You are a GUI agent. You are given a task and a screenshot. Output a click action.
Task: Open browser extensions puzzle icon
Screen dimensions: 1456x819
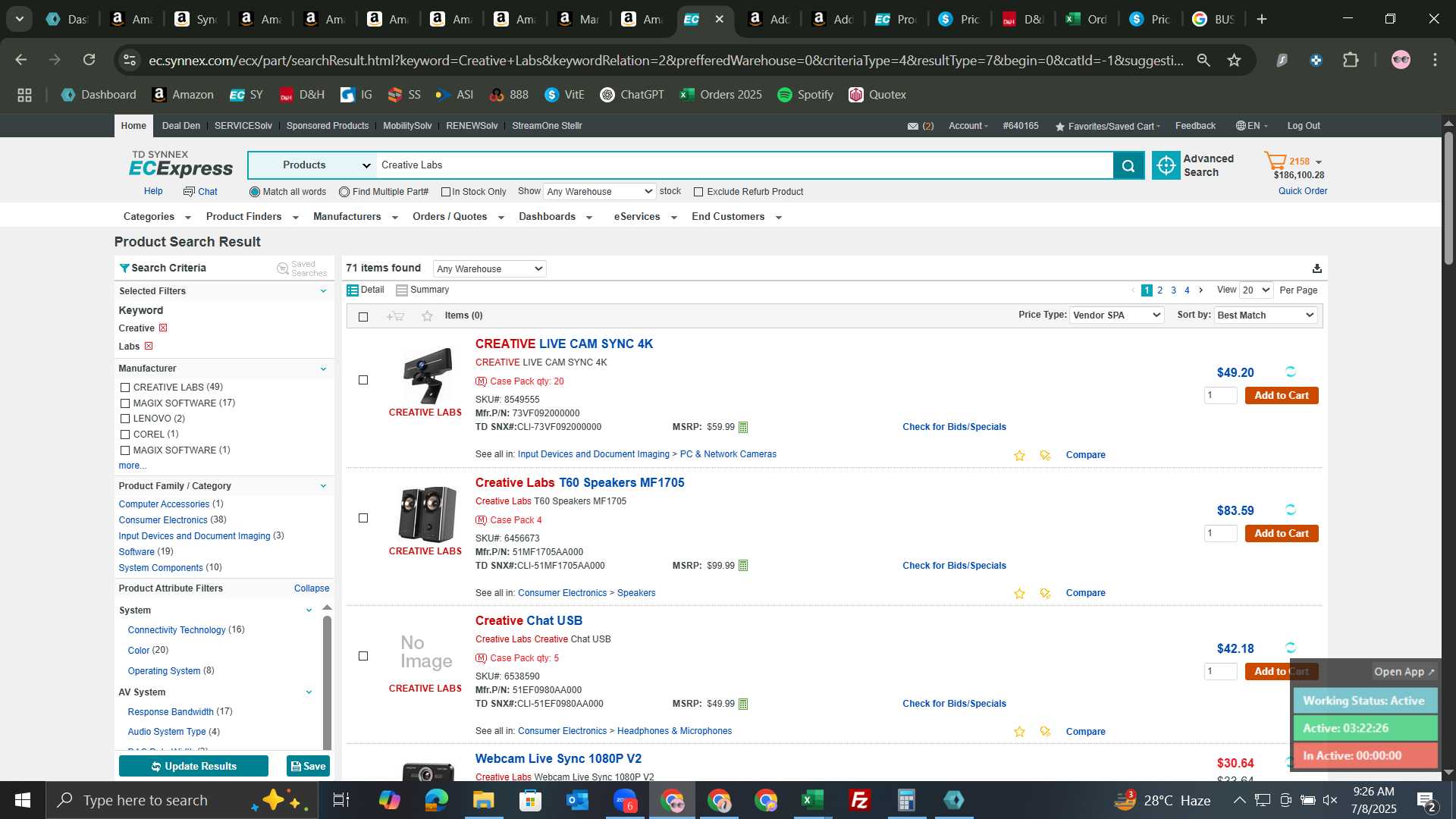(x=1351, y=60)
